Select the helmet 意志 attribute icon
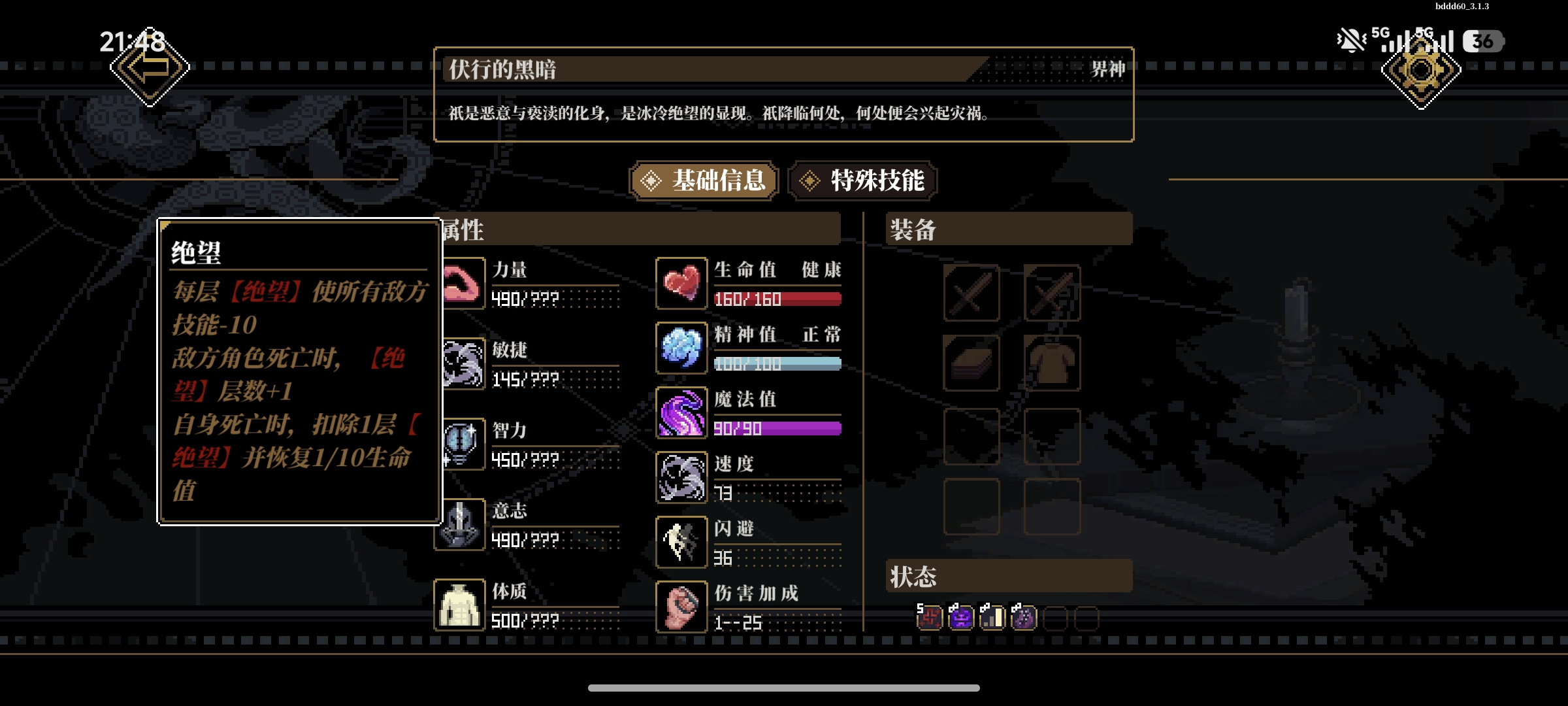This screenshot has width=1568, height=706. coord(461,524)
